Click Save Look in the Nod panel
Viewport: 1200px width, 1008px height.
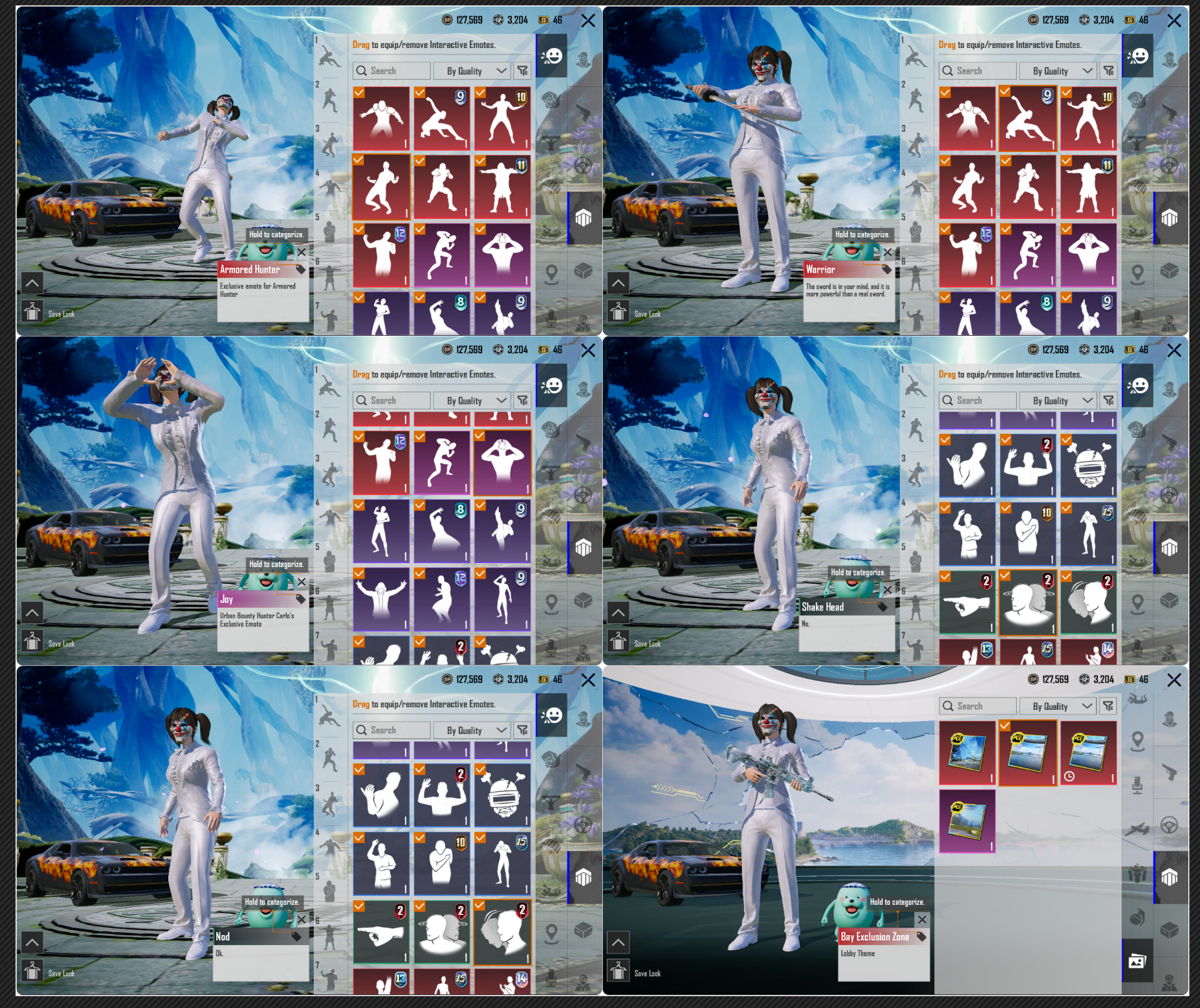click(x=61, y=974)
